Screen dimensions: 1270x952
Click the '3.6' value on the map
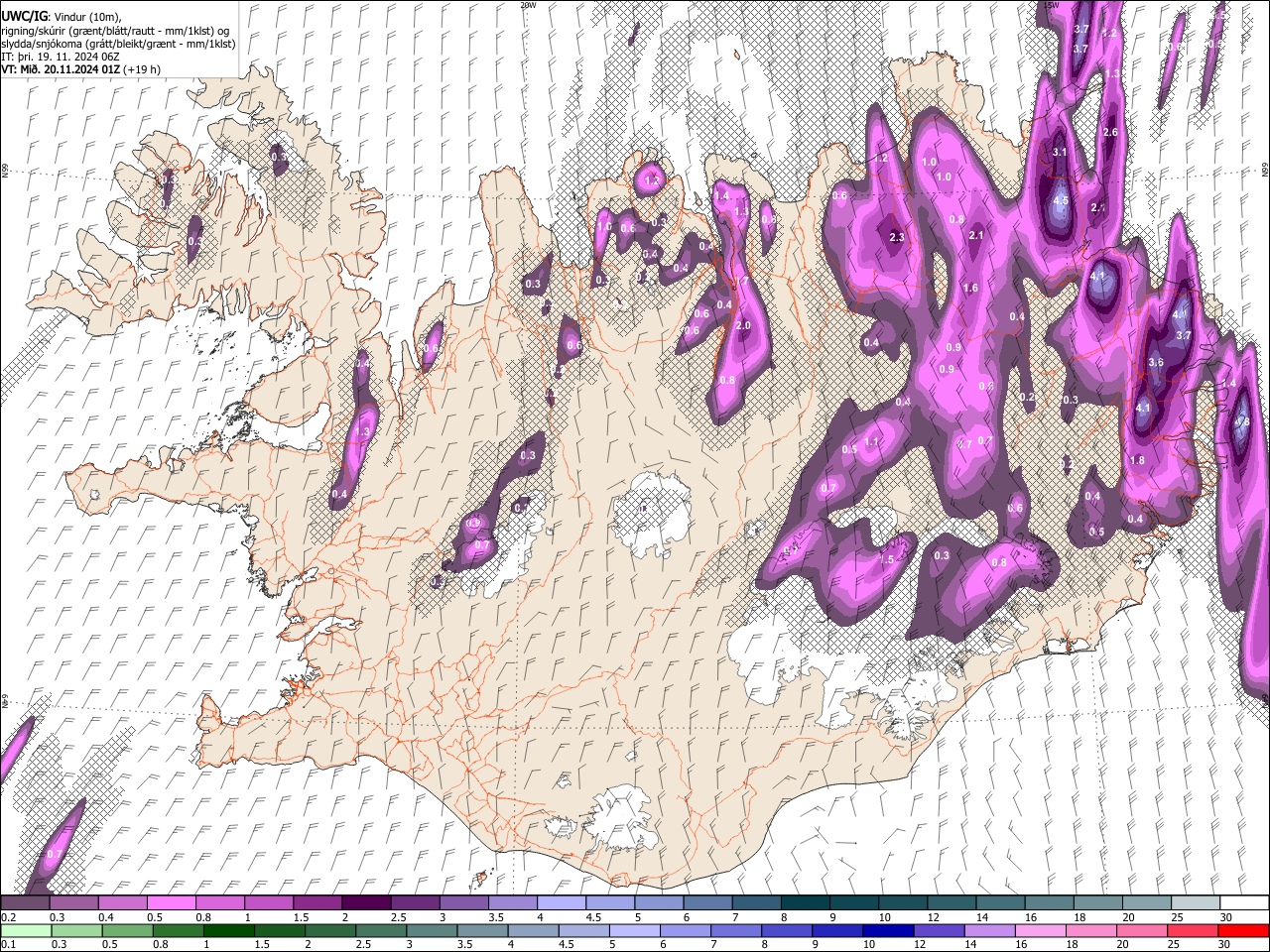1155,363
